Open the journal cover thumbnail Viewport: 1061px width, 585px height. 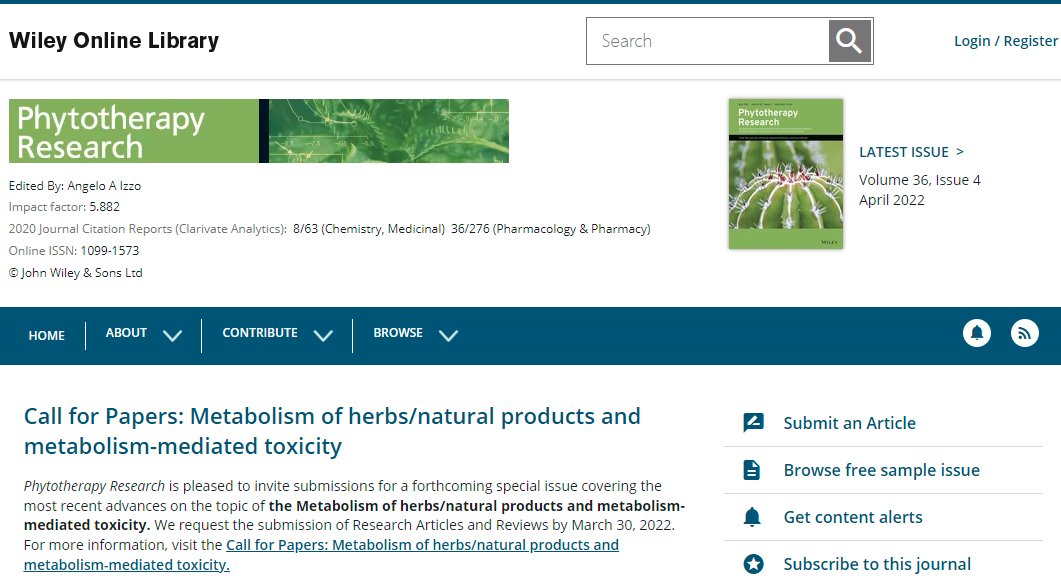pyautogui.click(x=785, y=173)
